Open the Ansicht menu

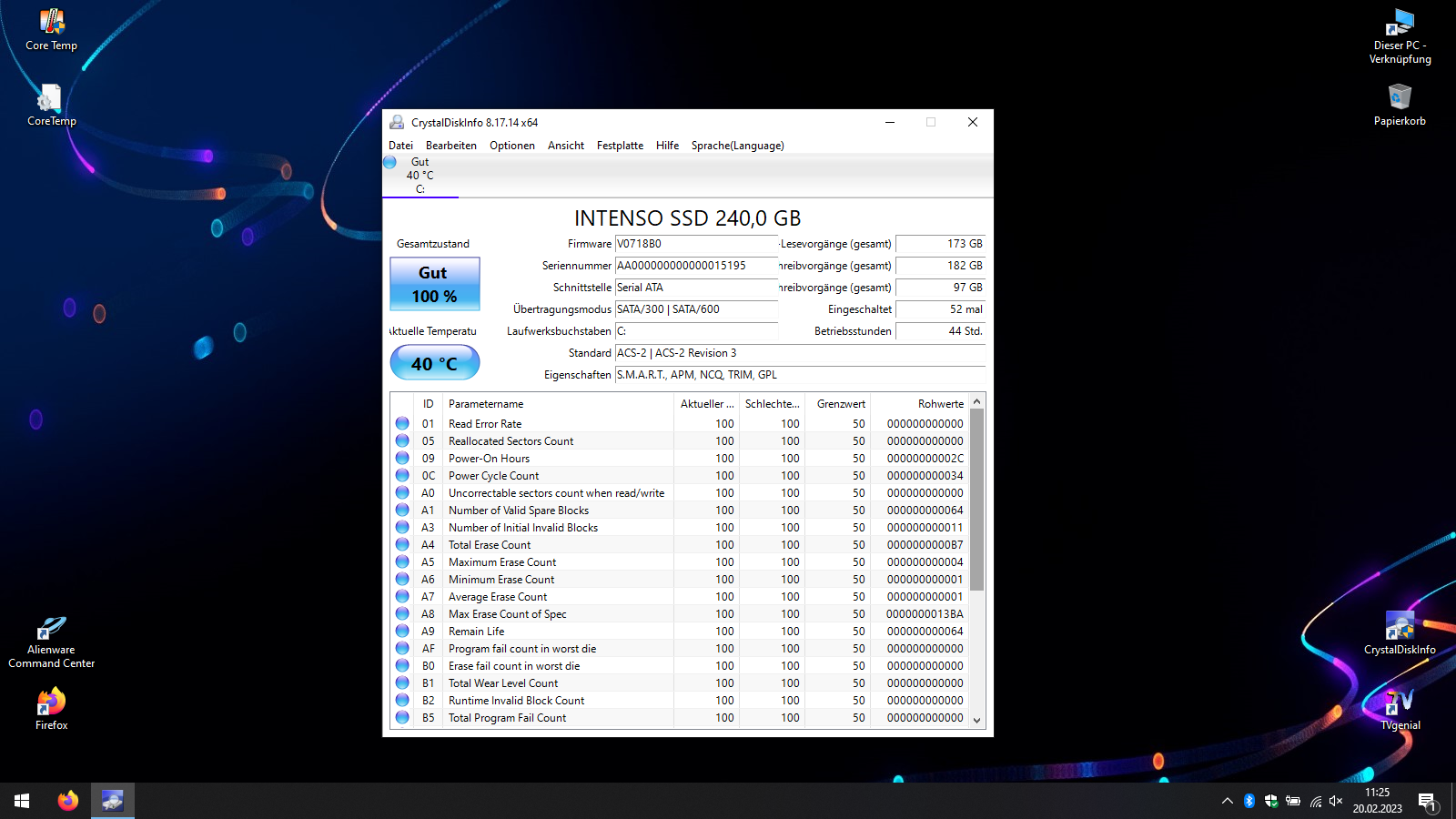566,146
